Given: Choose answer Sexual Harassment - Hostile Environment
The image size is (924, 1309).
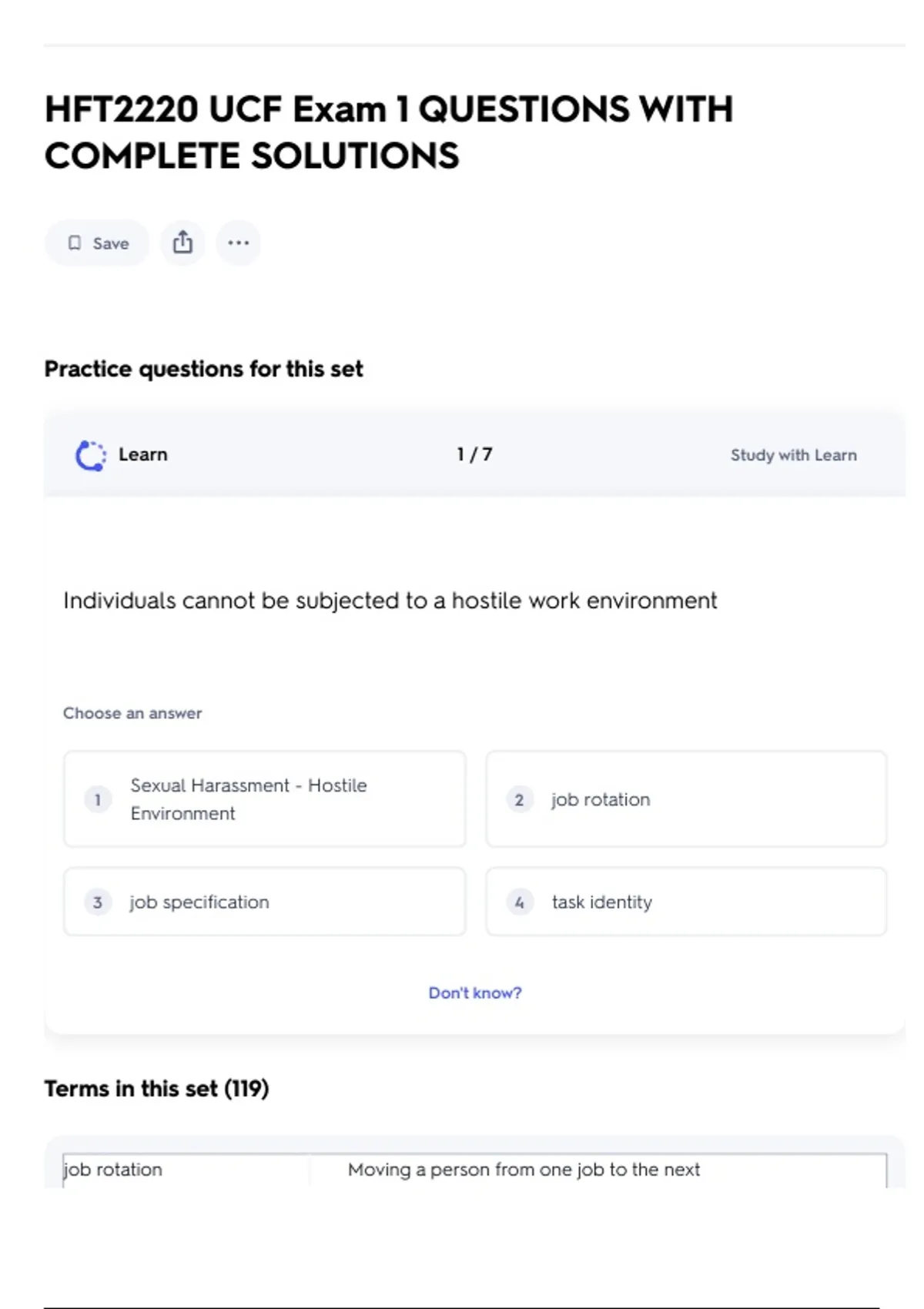Looking at the screenshot, I should 264,799.
